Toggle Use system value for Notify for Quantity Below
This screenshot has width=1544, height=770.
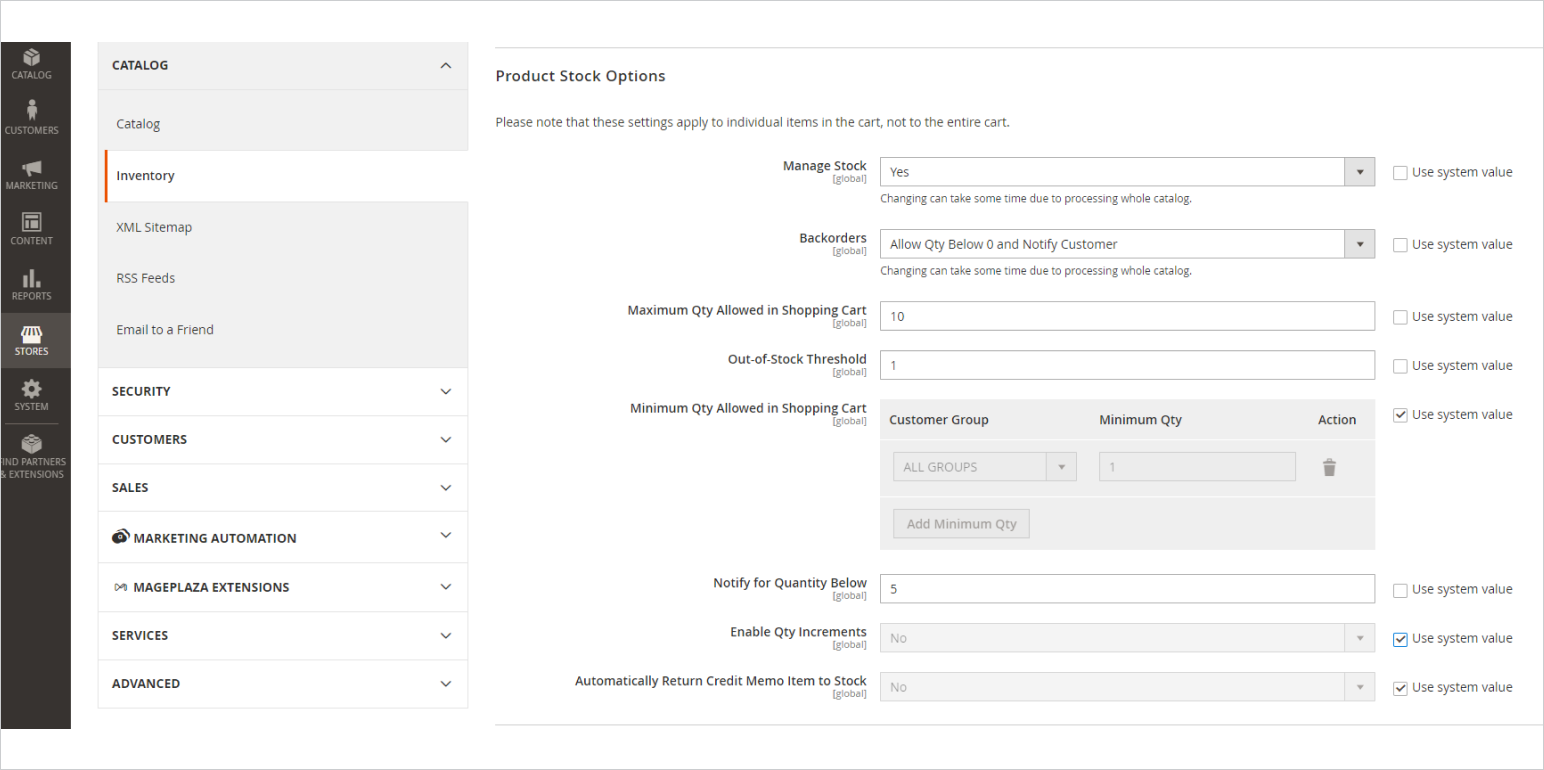[x=1400, y=590]
